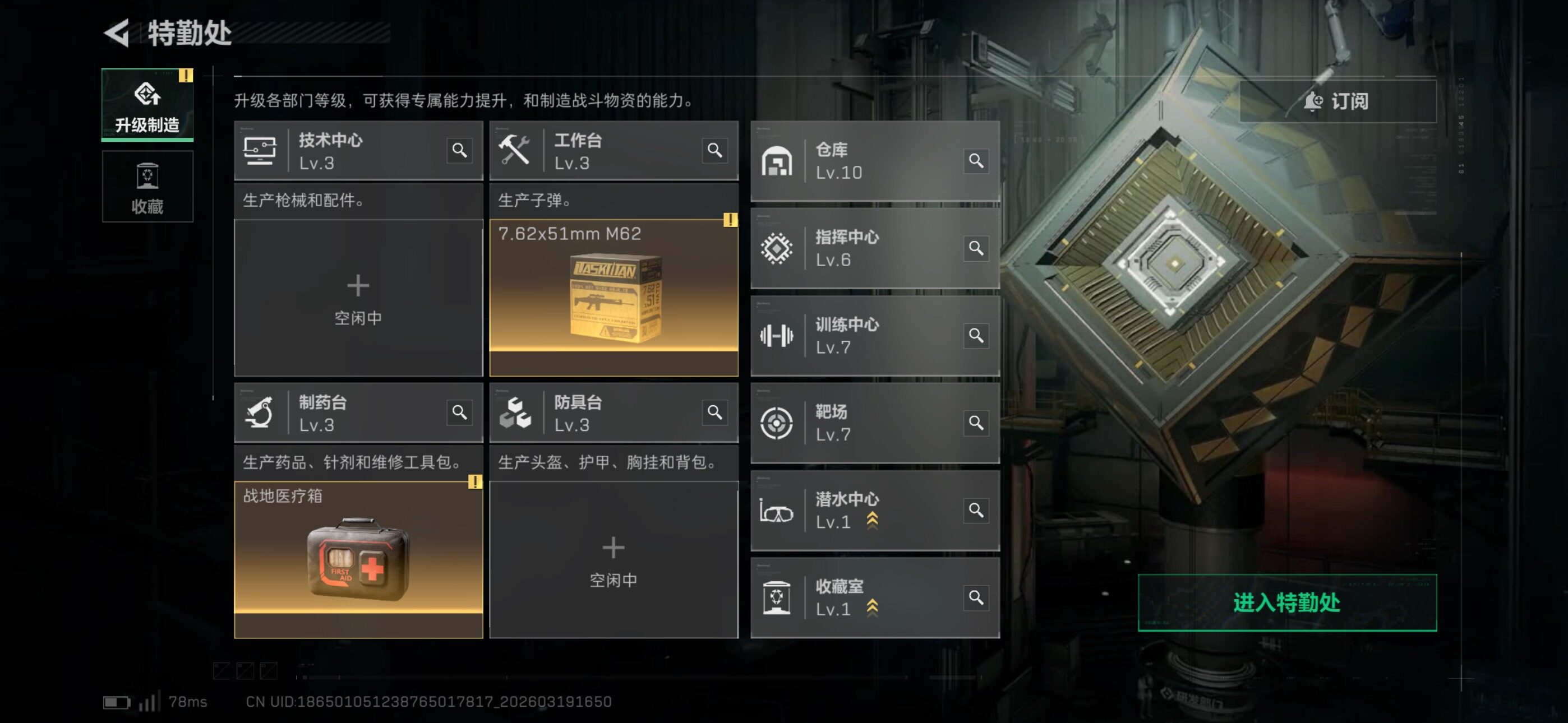View 仓库 details with magnifier icon
The image size is (1568, 723).
coord(976,161)
